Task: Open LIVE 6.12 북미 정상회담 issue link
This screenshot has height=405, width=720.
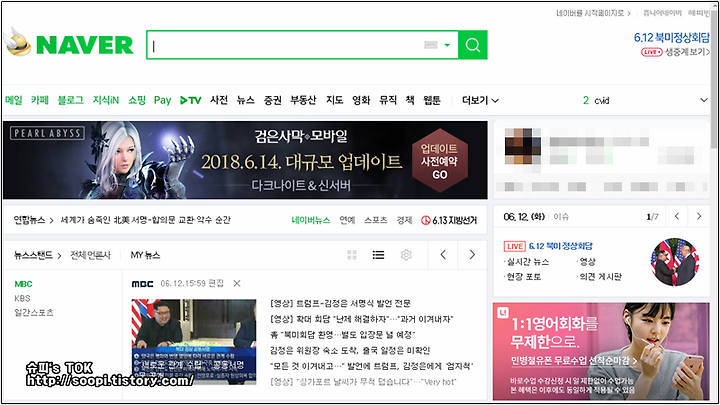Action: (548, 246)
